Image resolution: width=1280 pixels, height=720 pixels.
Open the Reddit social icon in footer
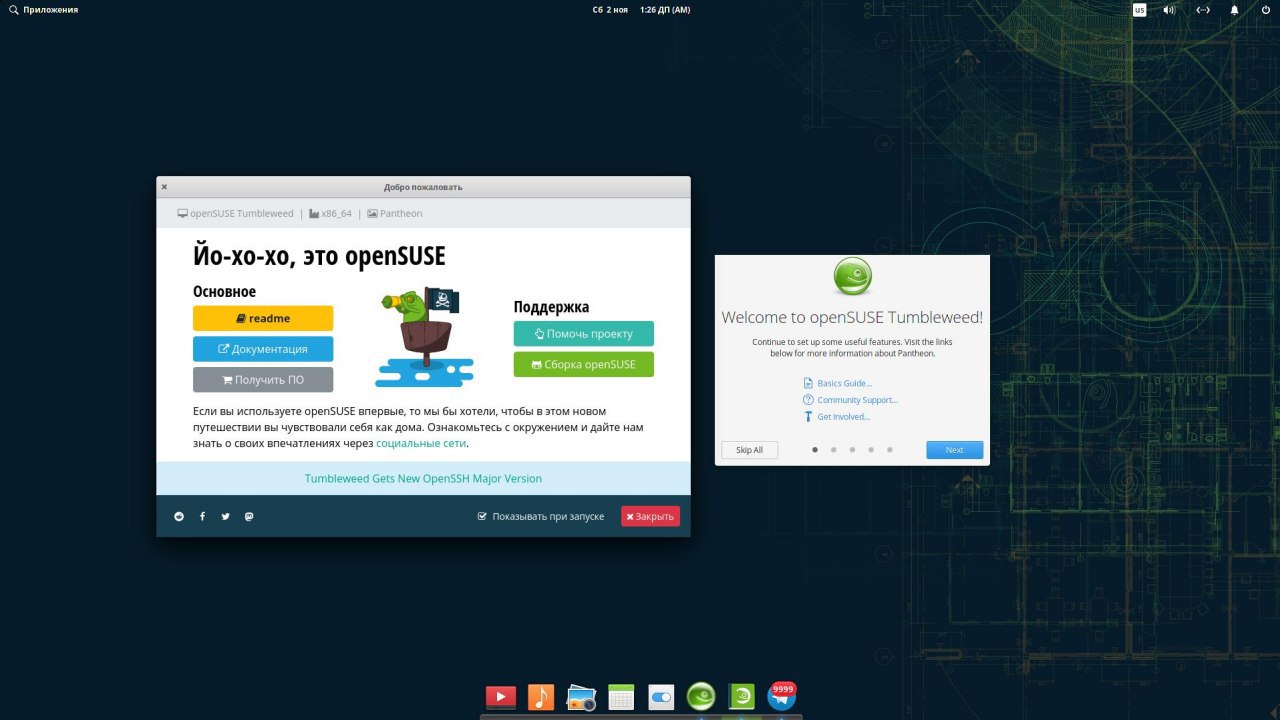179,516
